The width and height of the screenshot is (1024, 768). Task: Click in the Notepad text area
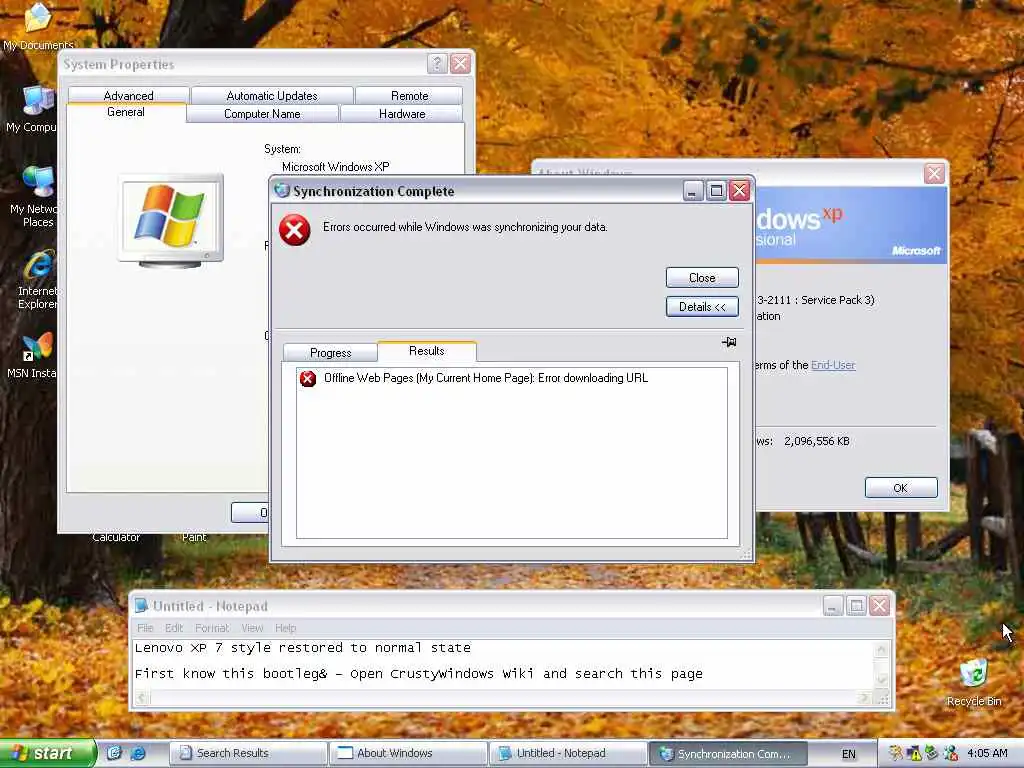click(x=503, y=665)
